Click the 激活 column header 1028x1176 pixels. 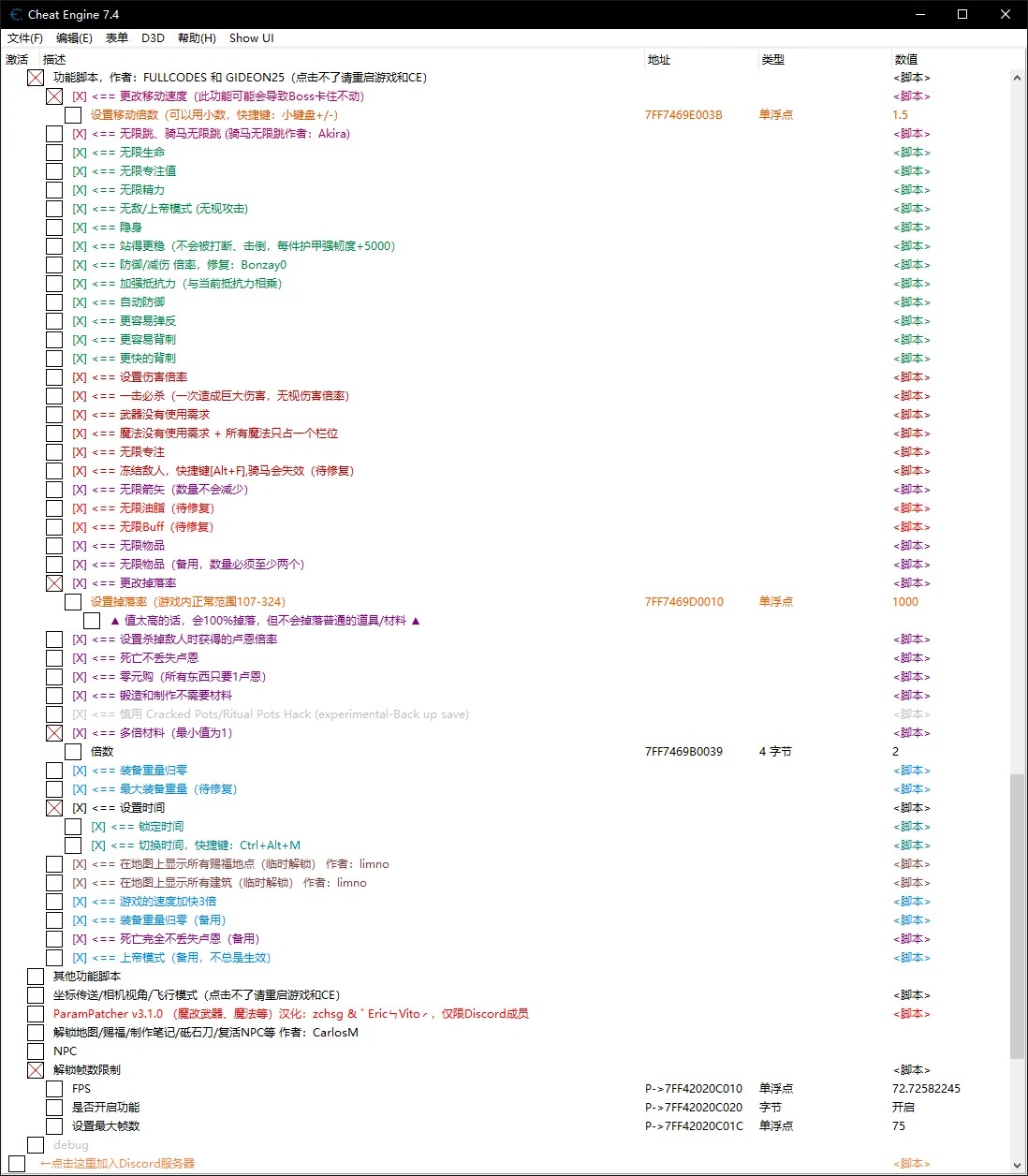[17, 59]
